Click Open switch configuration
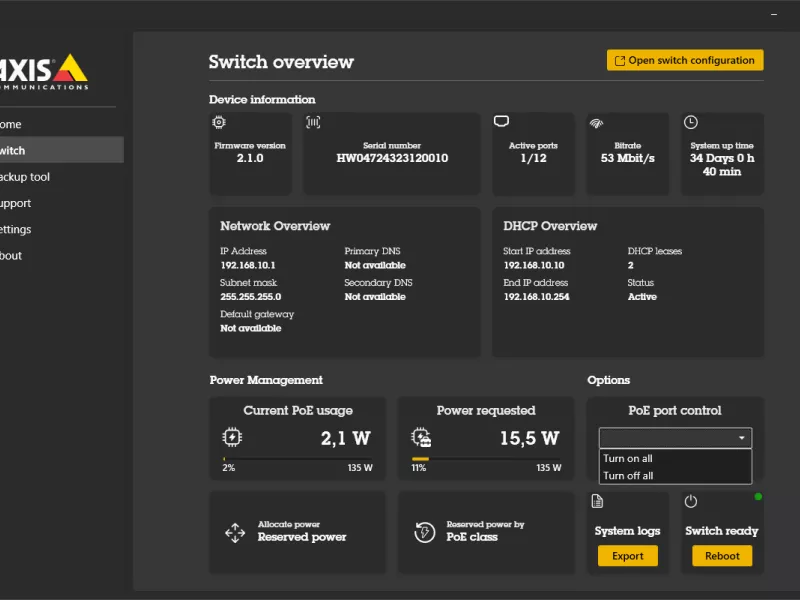 [685, 60]
